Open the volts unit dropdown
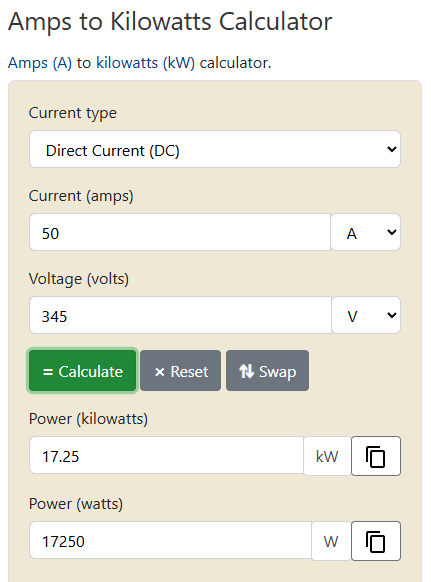The height and width of the screenshot is (582, 431). pyautogui.click(x=366, y=315)
